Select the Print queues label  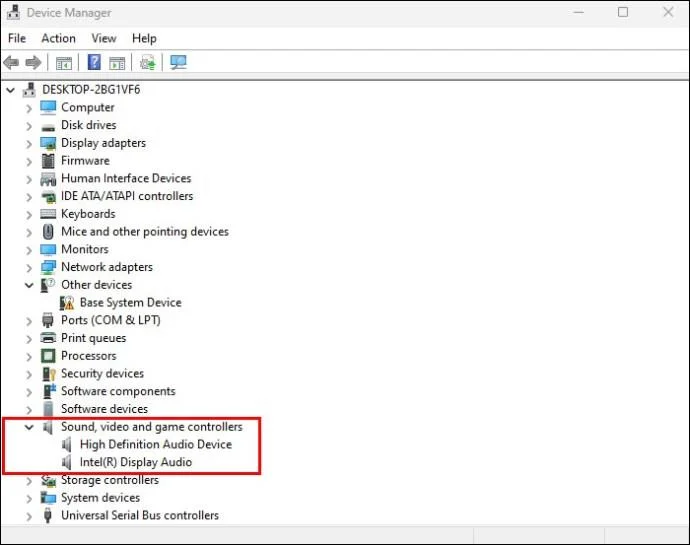click(x=94, y=338)
